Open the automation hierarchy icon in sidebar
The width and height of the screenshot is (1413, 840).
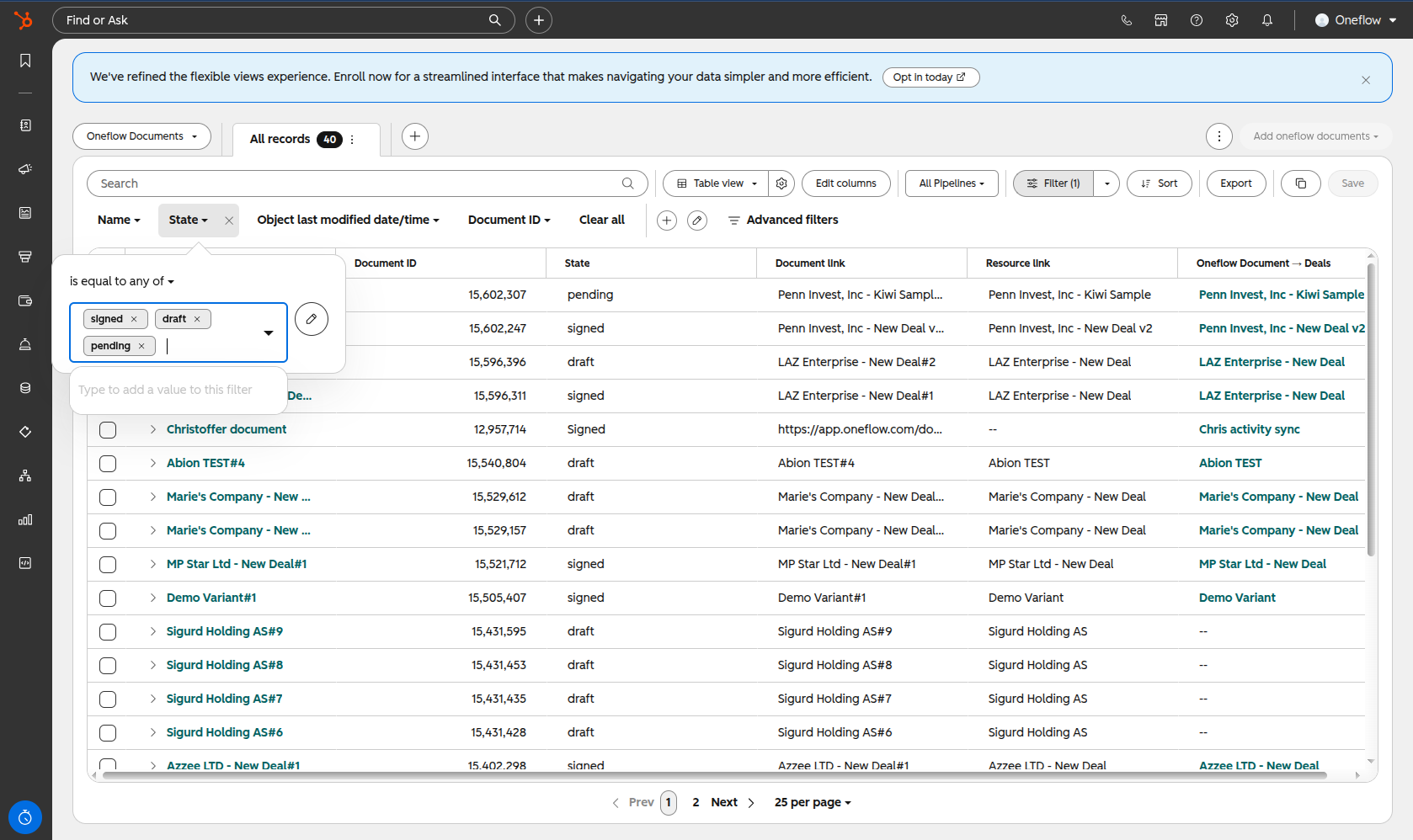[x=25, y=476]
